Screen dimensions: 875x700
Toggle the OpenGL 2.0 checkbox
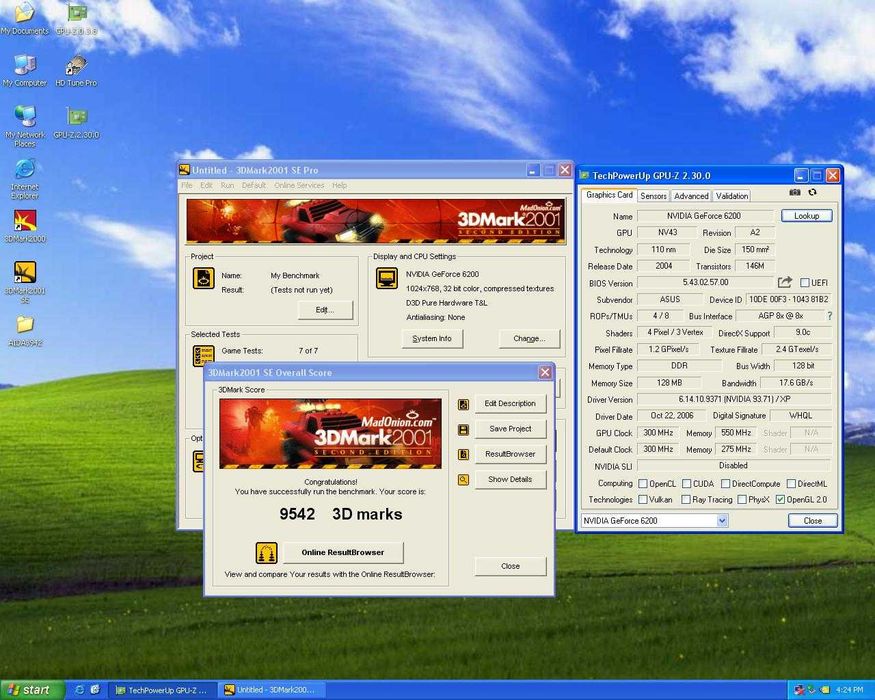[x=780, y=500]
